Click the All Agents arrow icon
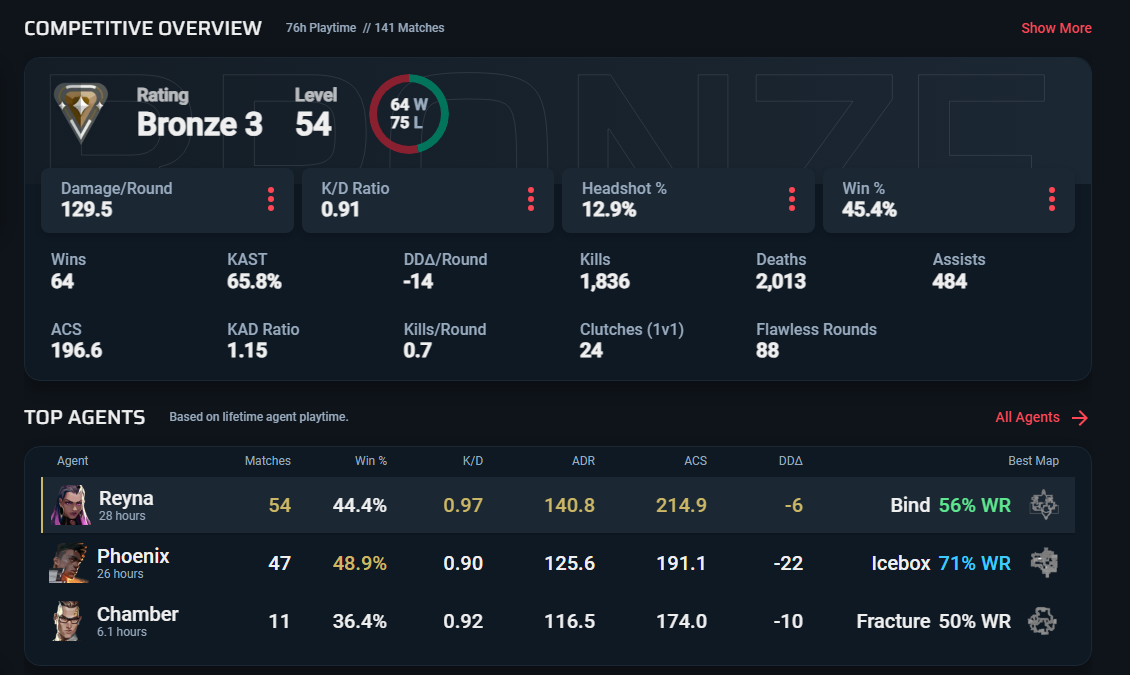 [x=1080, y=418]
